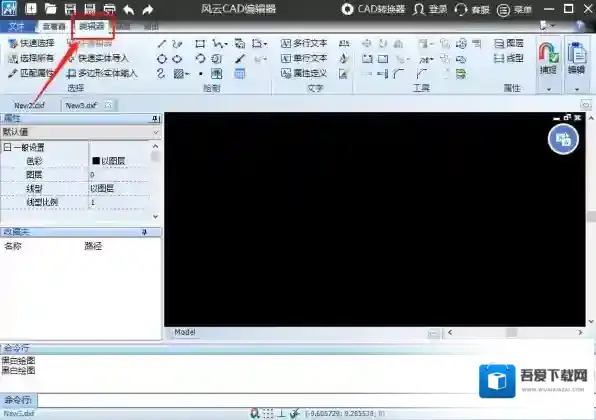
Task: Open the 菜单 menu in title bar
Action: pos(514,10)
